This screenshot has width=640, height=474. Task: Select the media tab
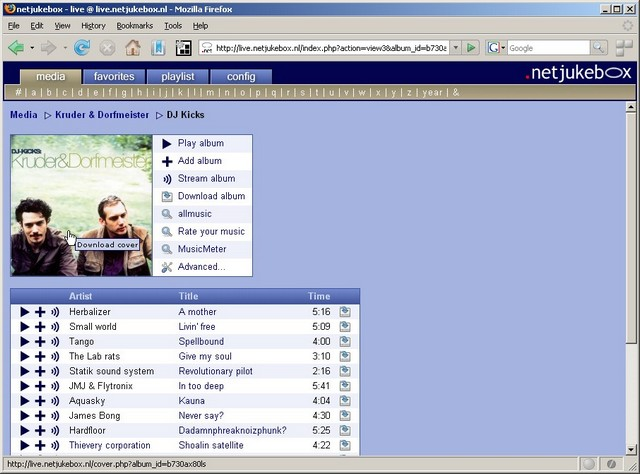(x=51, y=77)
